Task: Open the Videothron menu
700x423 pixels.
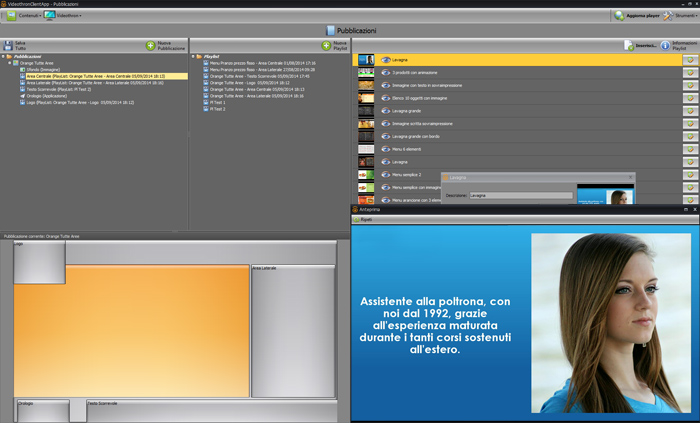Action: point(66,16)
